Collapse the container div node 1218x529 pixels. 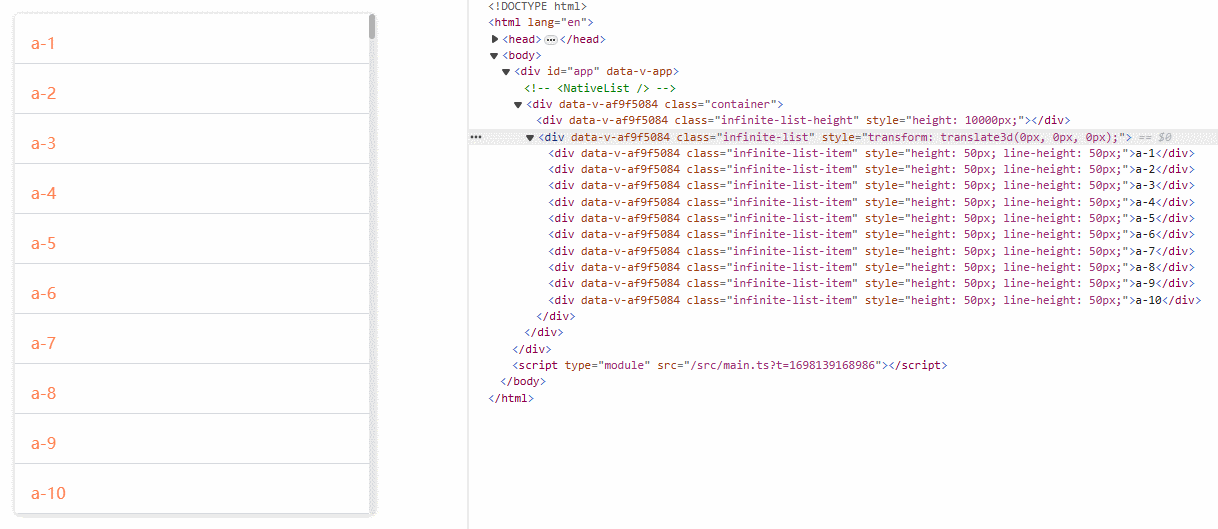tap(518, 104)
